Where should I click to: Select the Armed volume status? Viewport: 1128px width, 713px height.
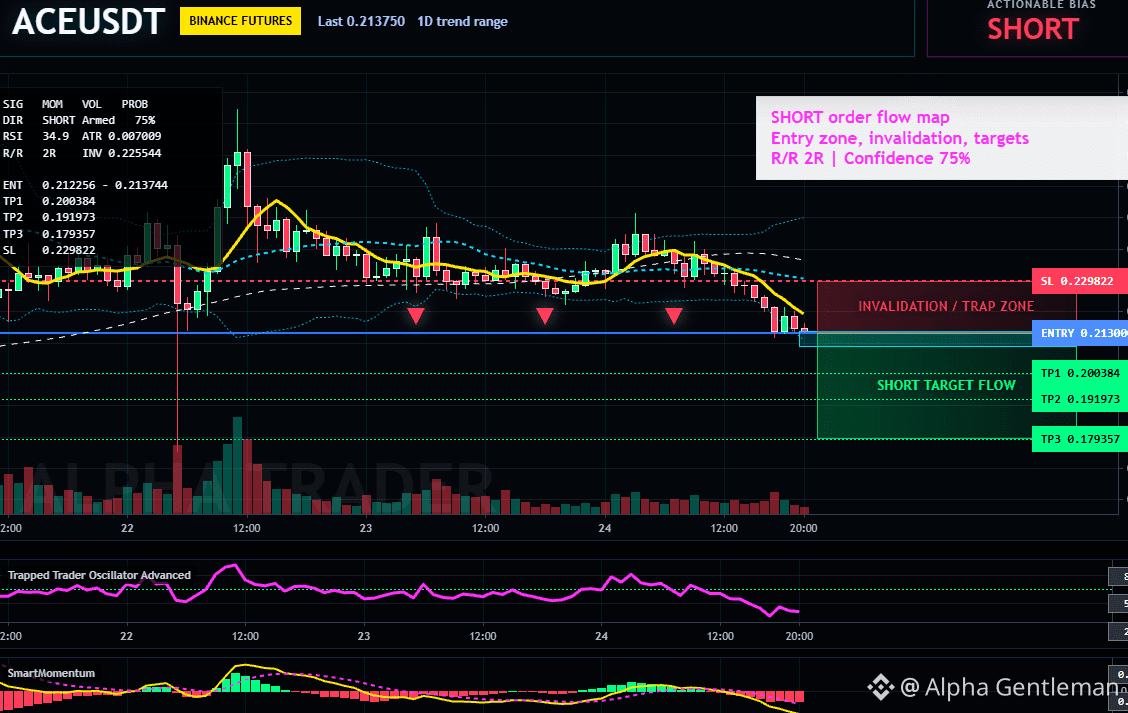[98, 120]
